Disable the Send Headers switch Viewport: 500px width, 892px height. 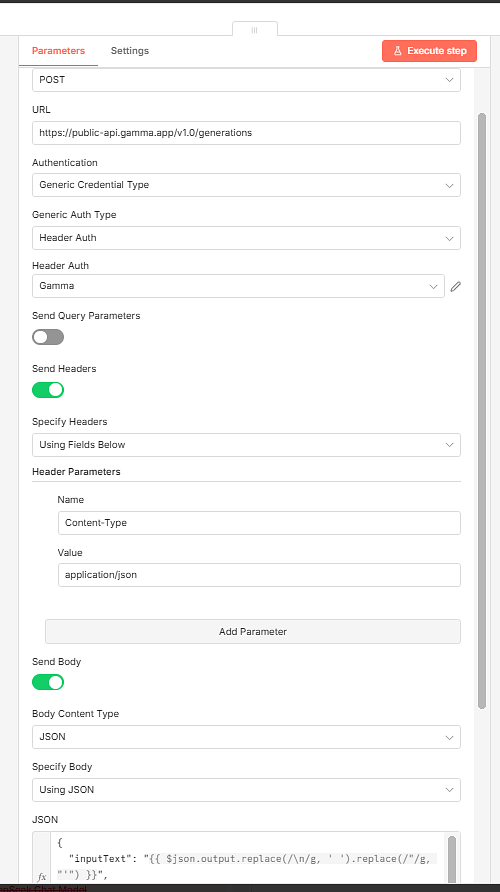(48, 390)
